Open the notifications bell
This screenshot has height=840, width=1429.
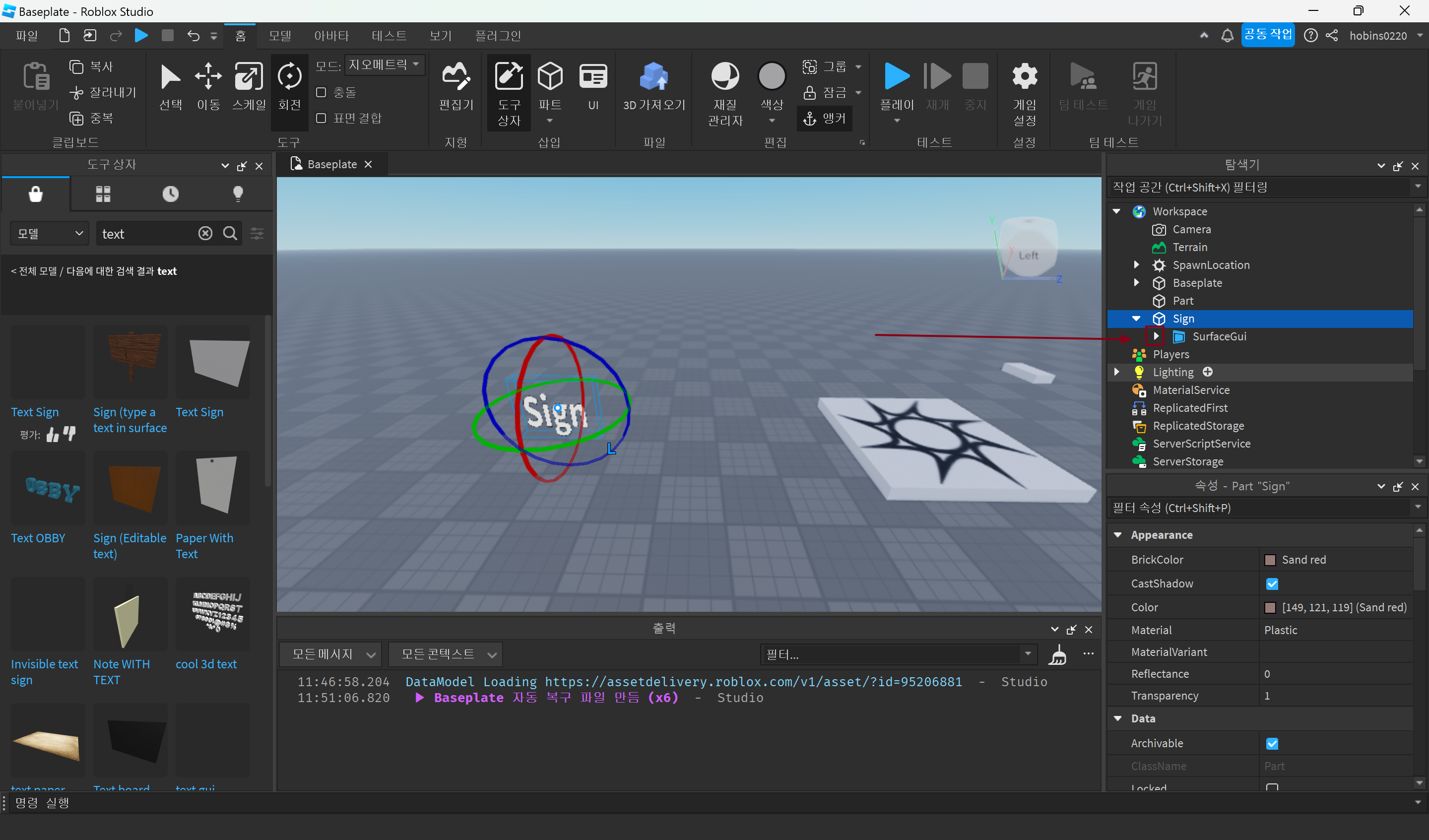pos(1227,36)
